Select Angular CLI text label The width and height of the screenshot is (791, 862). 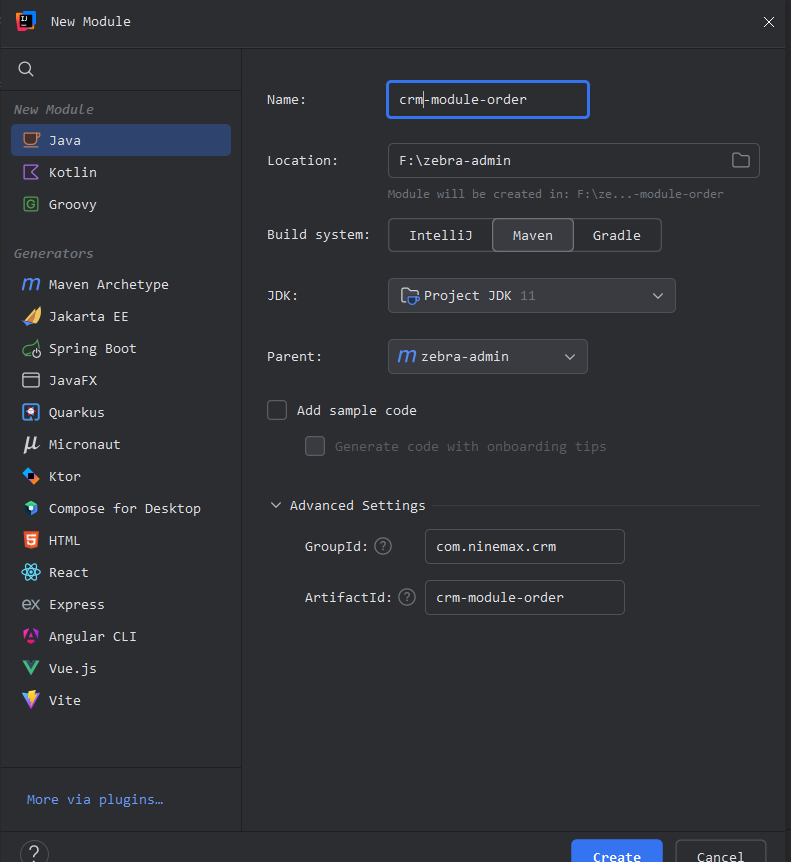point(92,637)
